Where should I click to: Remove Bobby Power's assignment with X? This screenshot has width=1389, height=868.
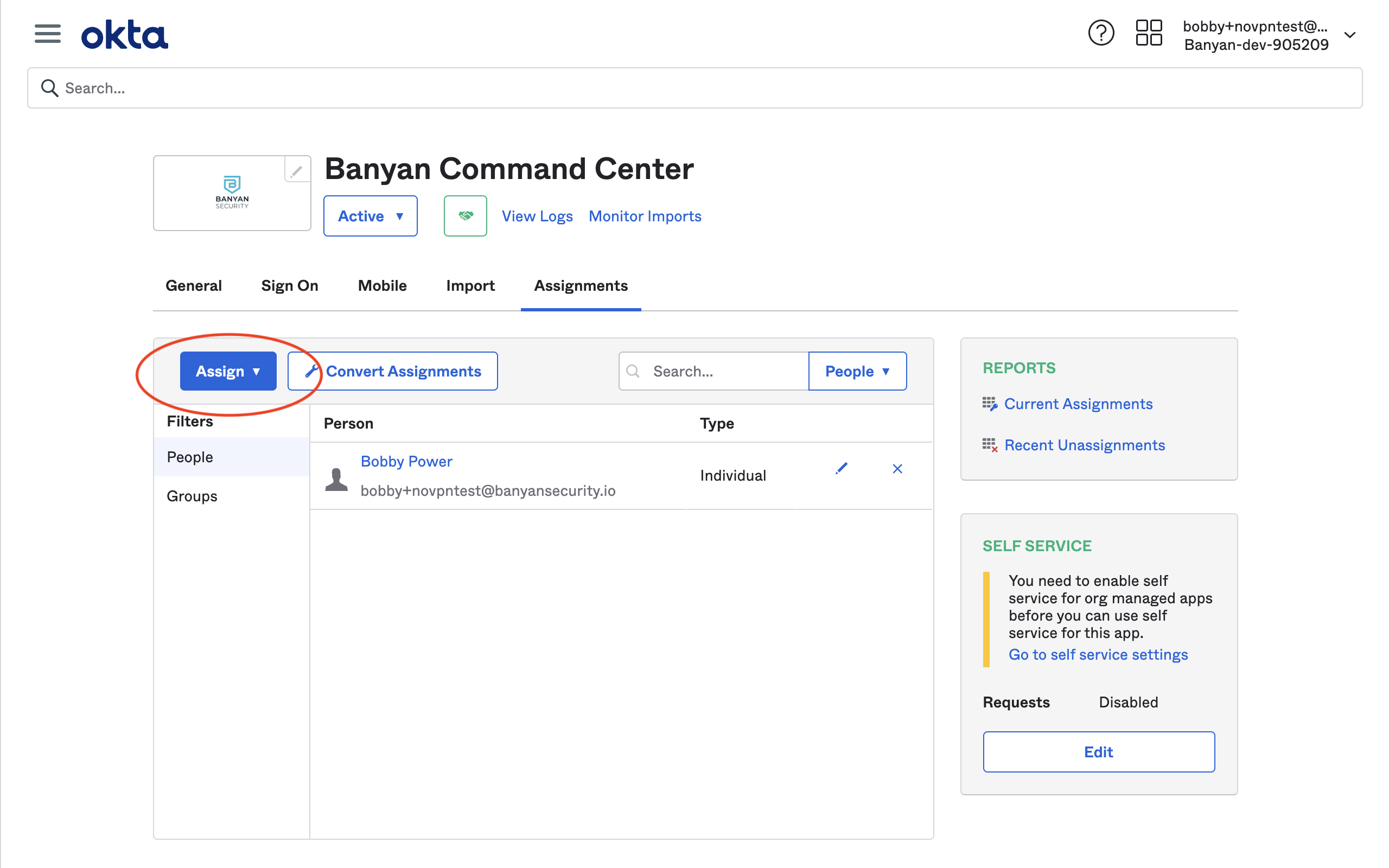pos(897,468)
